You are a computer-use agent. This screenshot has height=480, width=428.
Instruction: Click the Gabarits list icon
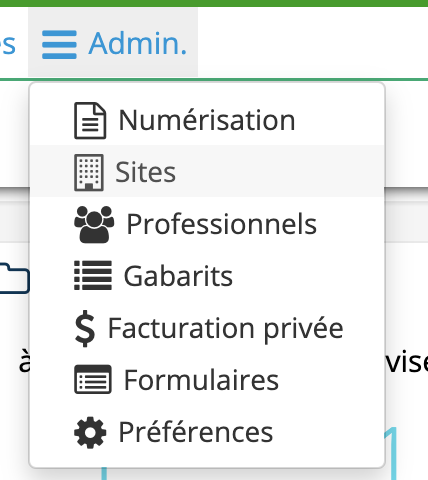(x=93, y=276)
